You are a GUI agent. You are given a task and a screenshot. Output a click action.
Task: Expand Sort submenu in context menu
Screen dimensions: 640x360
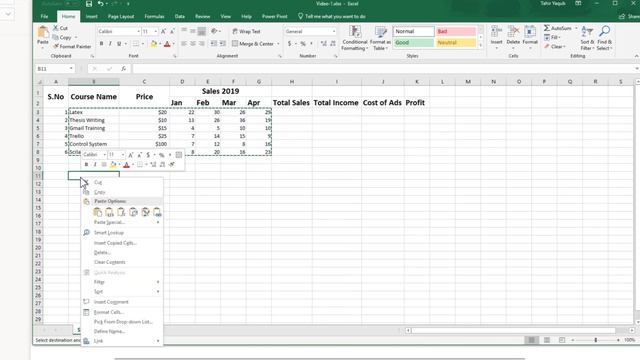[x=158, y=291]
